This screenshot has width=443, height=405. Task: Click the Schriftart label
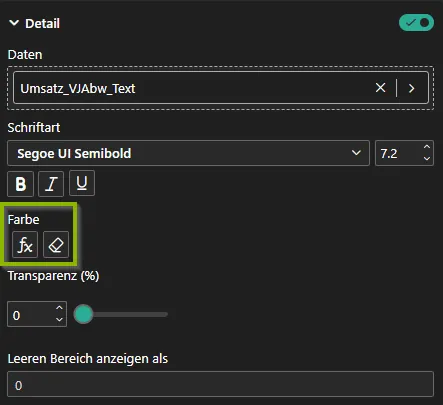(x=34, y=128)
